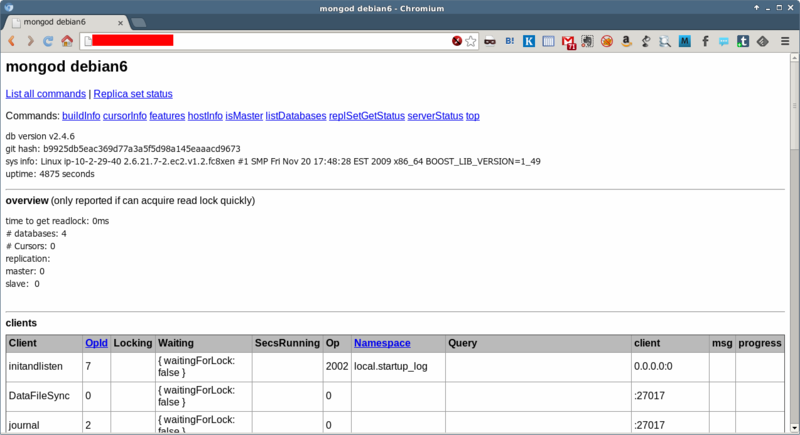
Task: Click the Chromium window icon in title bar
Action: (9, 8)
